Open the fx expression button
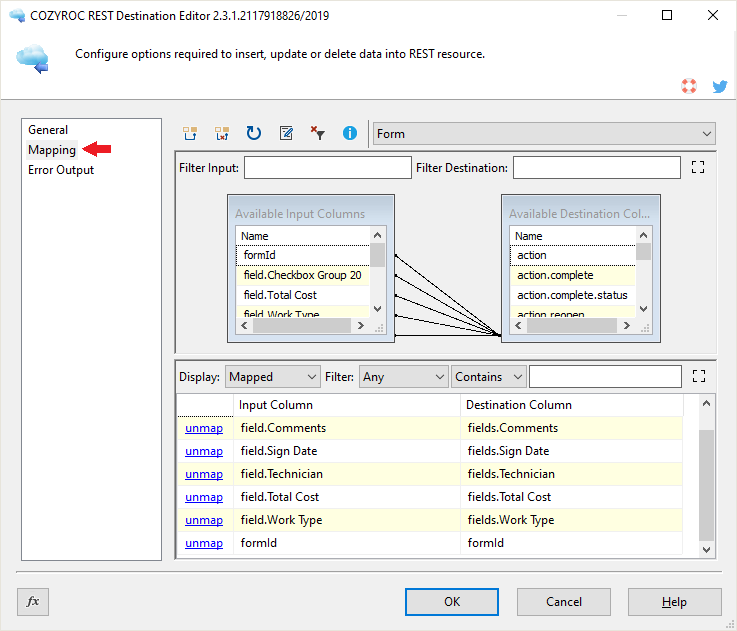This screenshot has height=631, width=737. 33,601
